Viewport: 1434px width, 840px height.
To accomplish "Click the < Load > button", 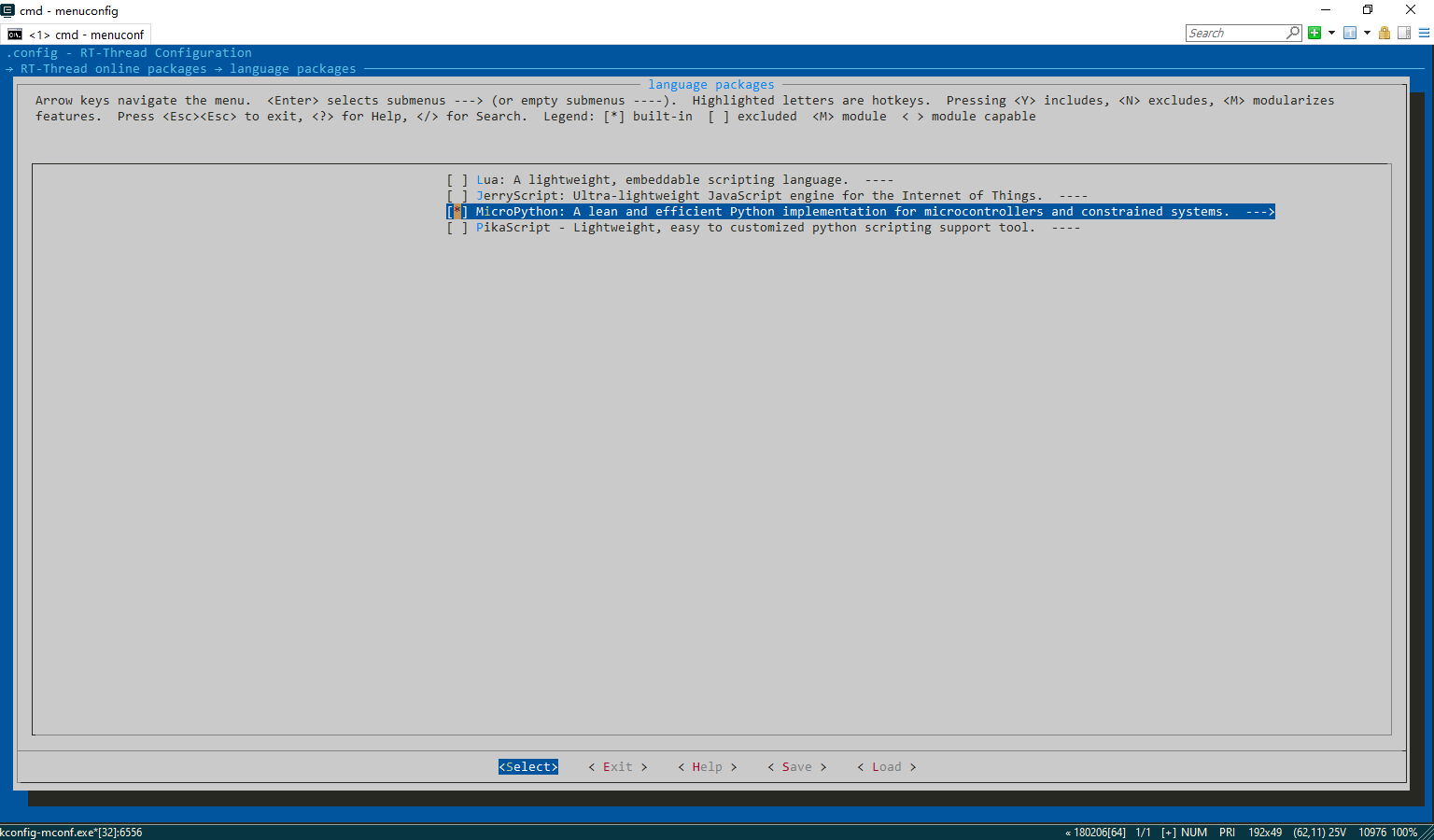I will tap(887, 766).
